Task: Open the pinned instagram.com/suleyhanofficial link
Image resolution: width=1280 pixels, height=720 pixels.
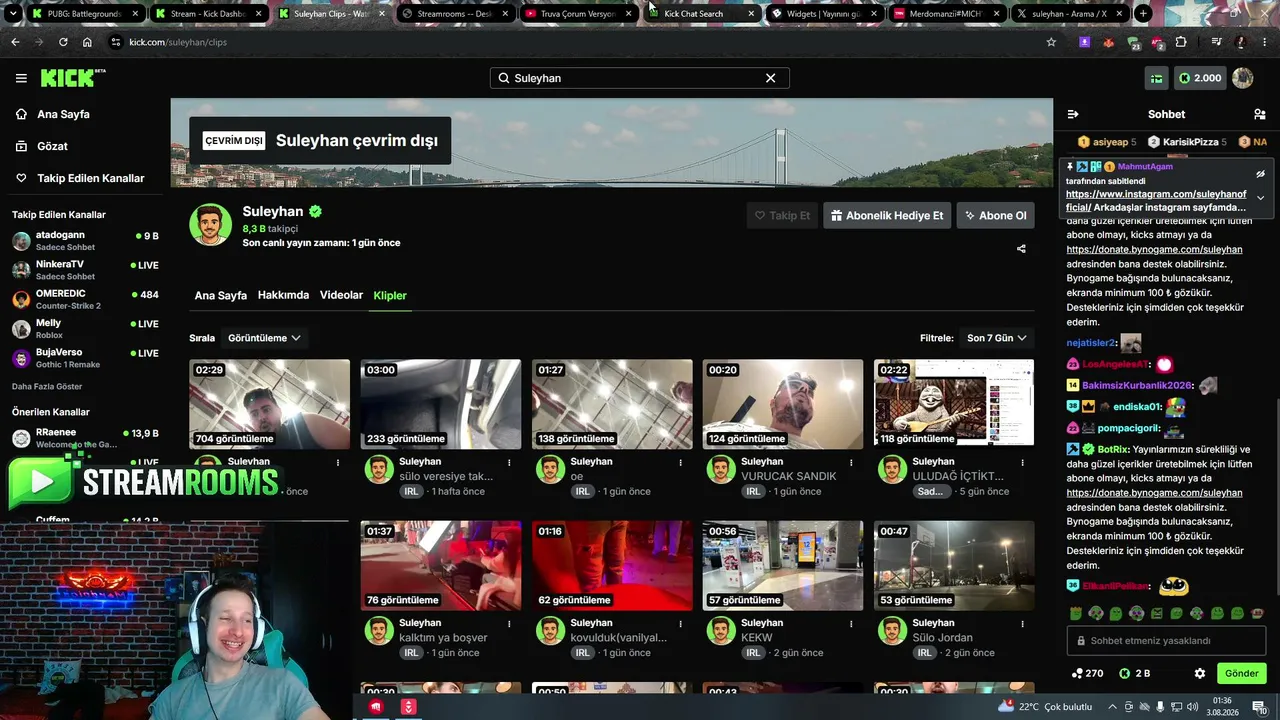Action: (x=1156, y=200)
